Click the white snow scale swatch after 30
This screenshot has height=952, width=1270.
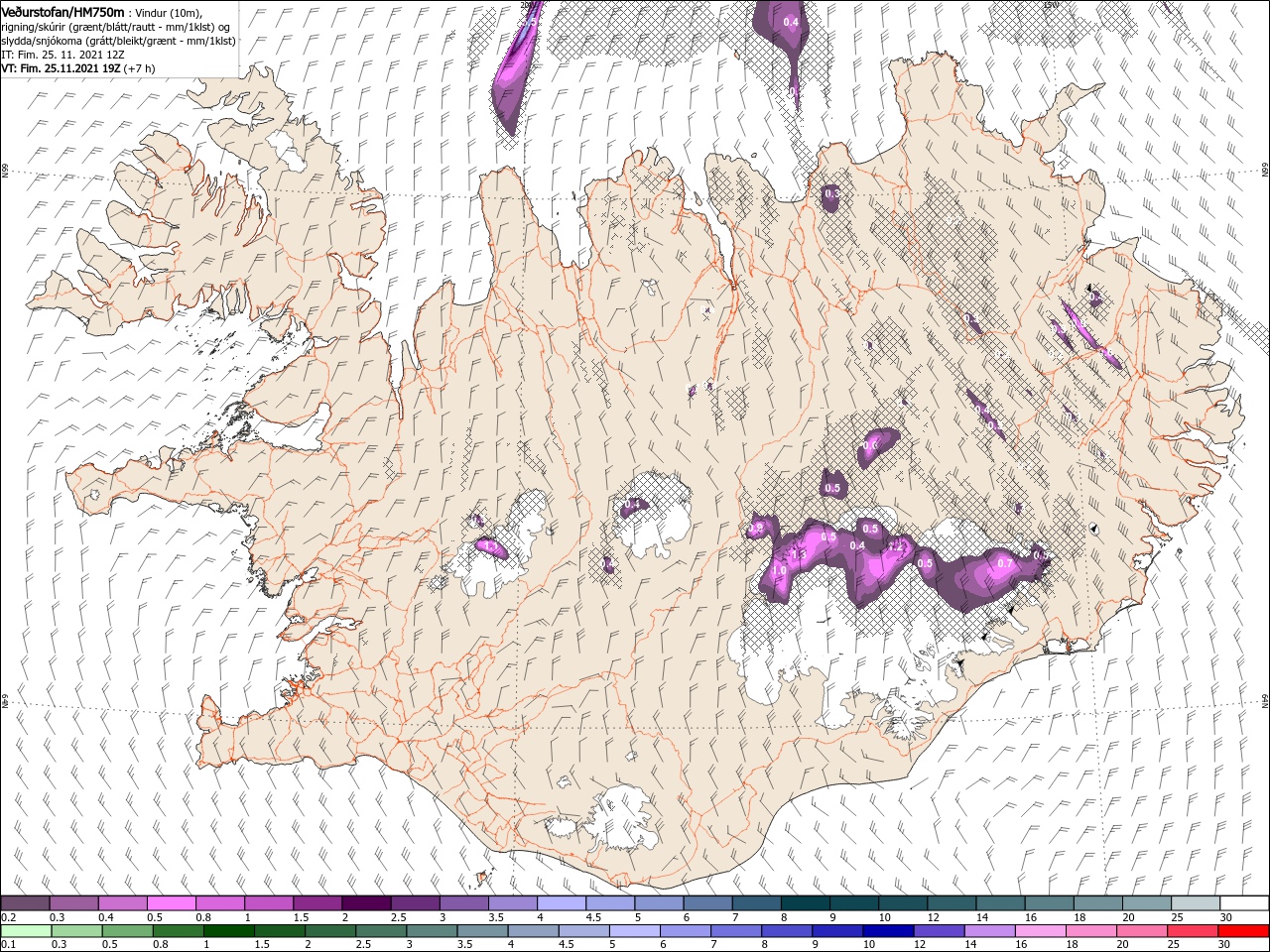[1244, 903]
